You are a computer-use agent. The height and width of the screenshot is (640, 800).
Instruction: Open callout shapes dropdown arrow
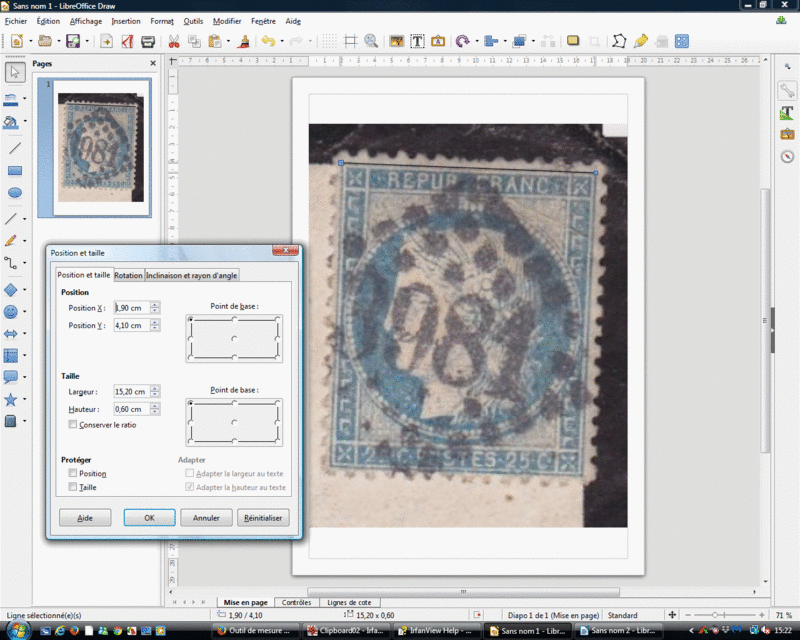click(x=24, y=377)
